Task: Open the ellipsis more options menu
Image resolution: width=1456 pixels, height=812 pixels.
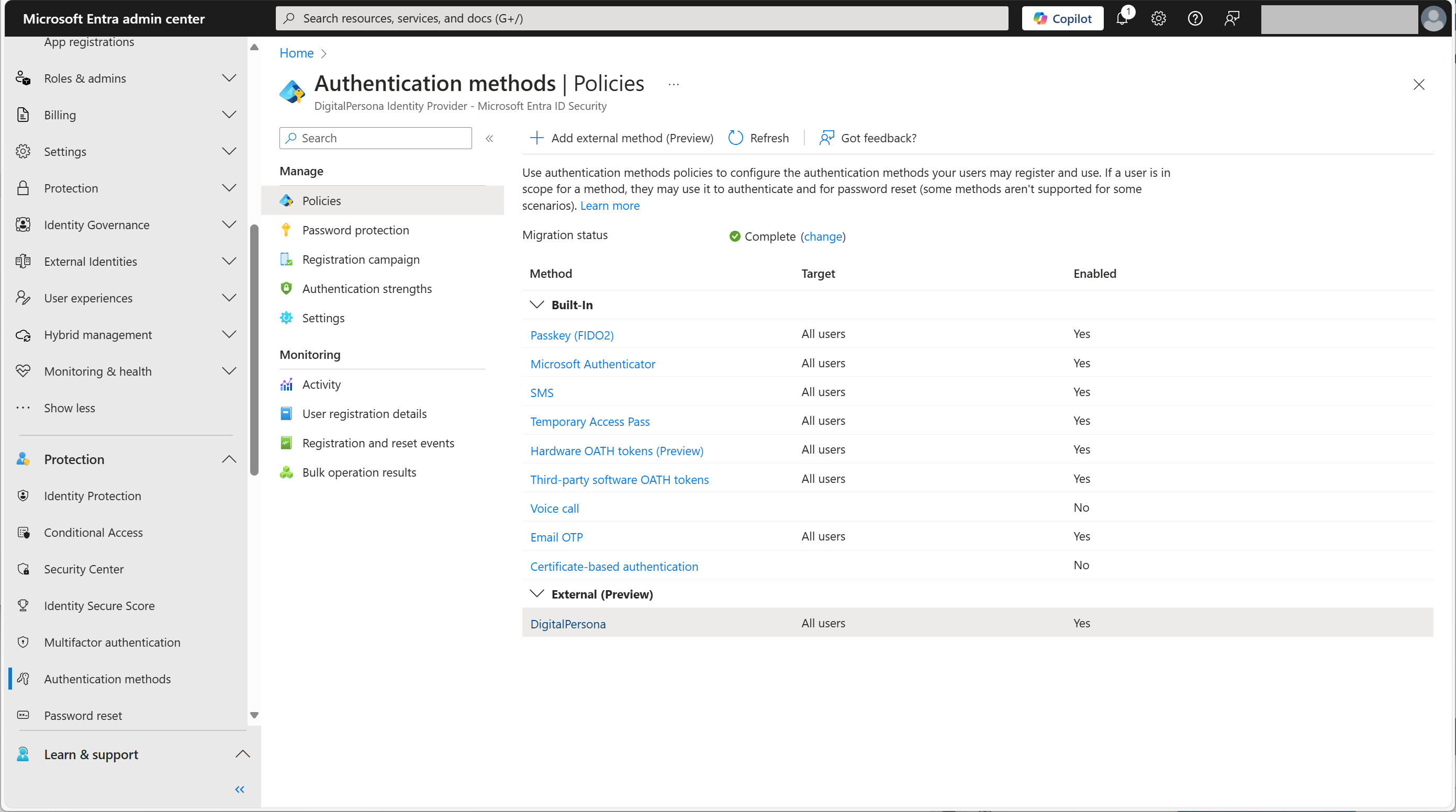Action: click(673, 84)
